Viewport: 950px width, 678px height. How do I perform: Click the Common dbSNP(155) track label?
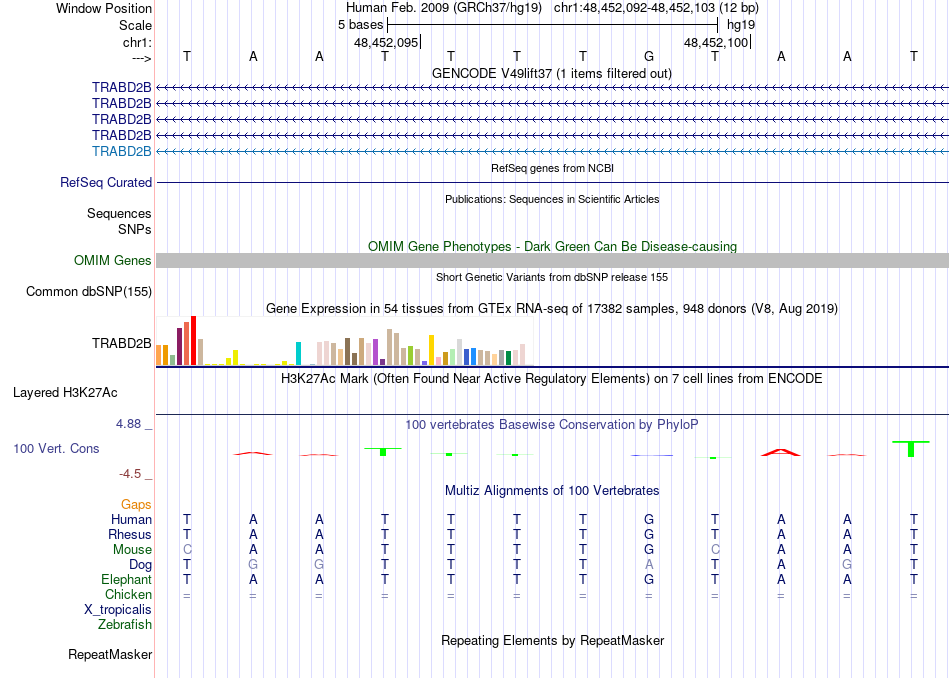click(88, 291)
